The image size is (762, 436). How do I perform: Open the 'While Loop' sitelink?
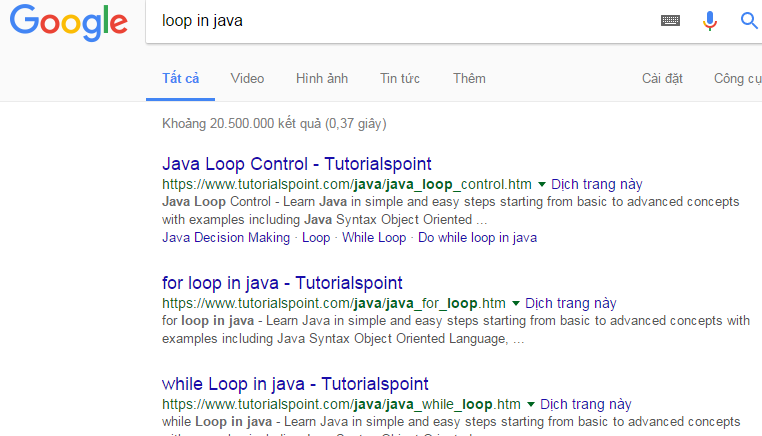pyautogui.click(x=374, y=238)
